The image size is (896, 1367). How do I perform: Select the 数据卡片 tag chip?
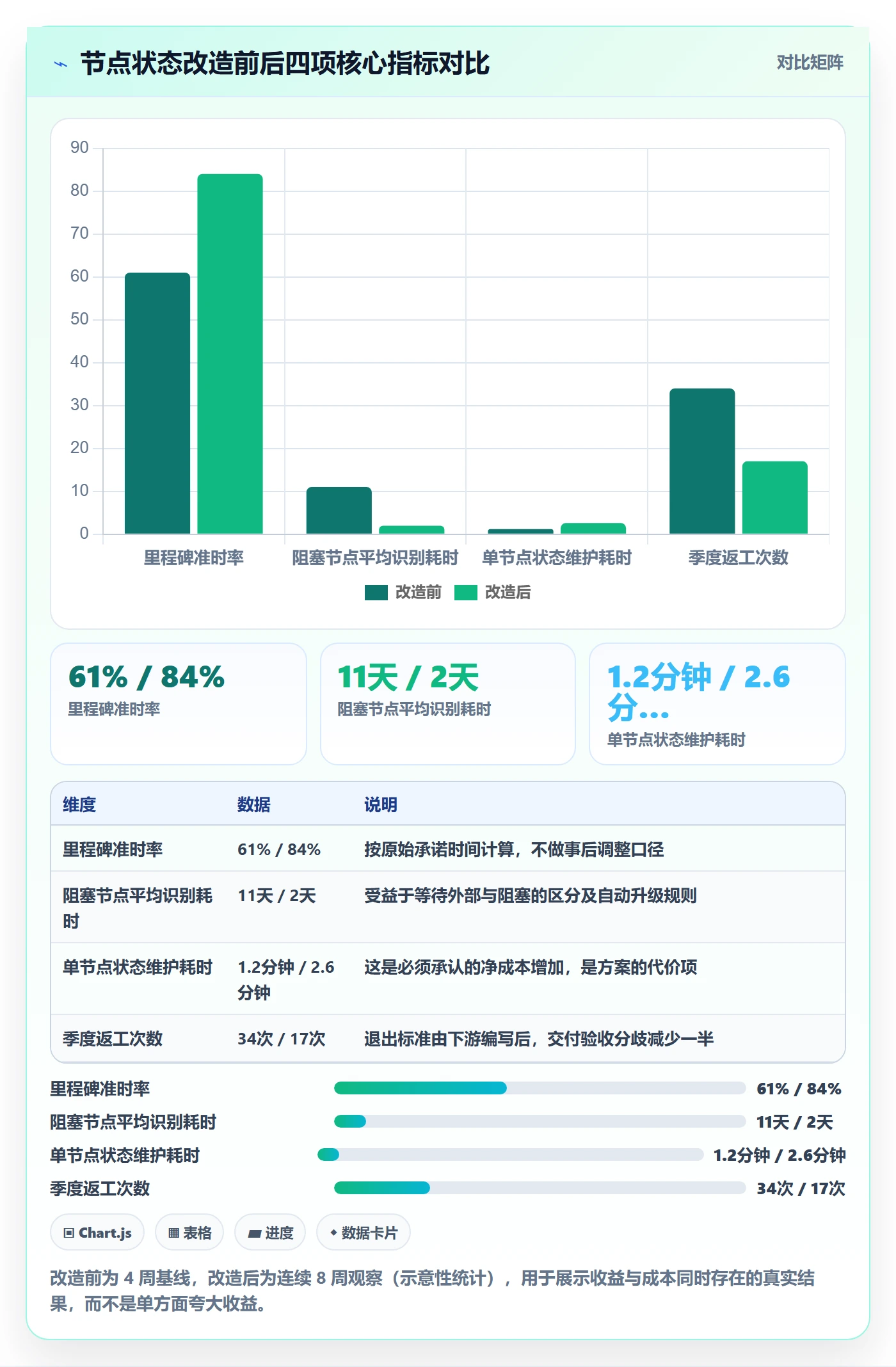tap(364, 1233)
